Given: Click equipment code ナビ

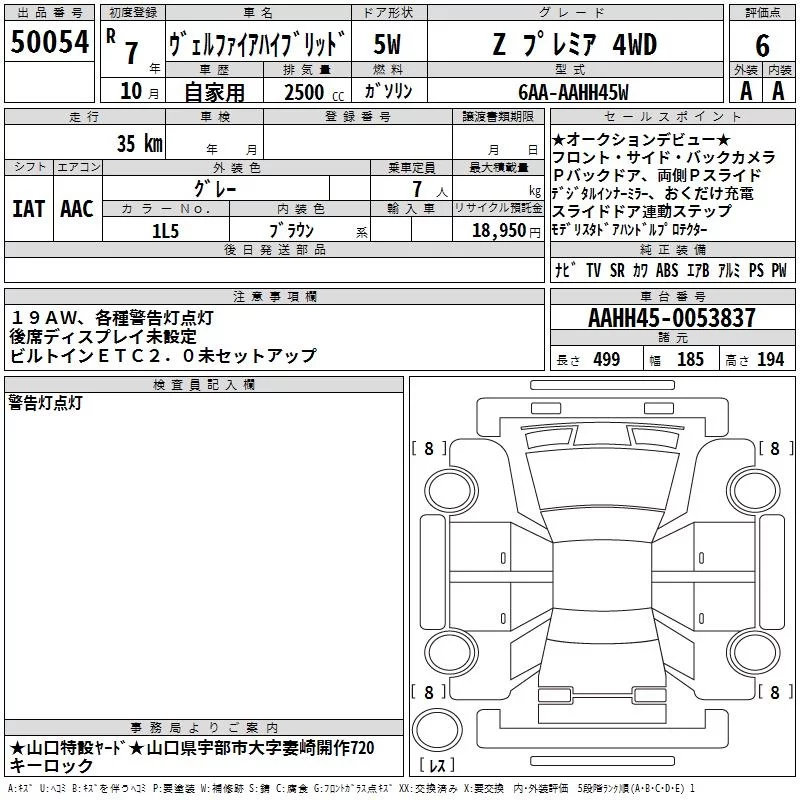Looking at the screenshot, I should [566, 270].
